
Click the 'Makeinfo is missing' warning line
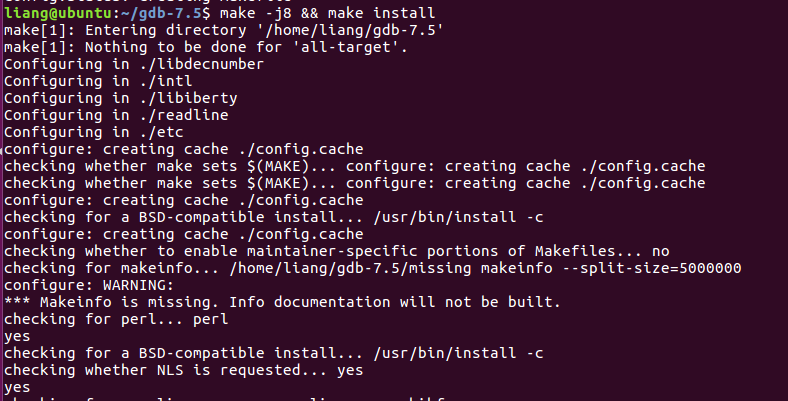click(x=282, y=303)
